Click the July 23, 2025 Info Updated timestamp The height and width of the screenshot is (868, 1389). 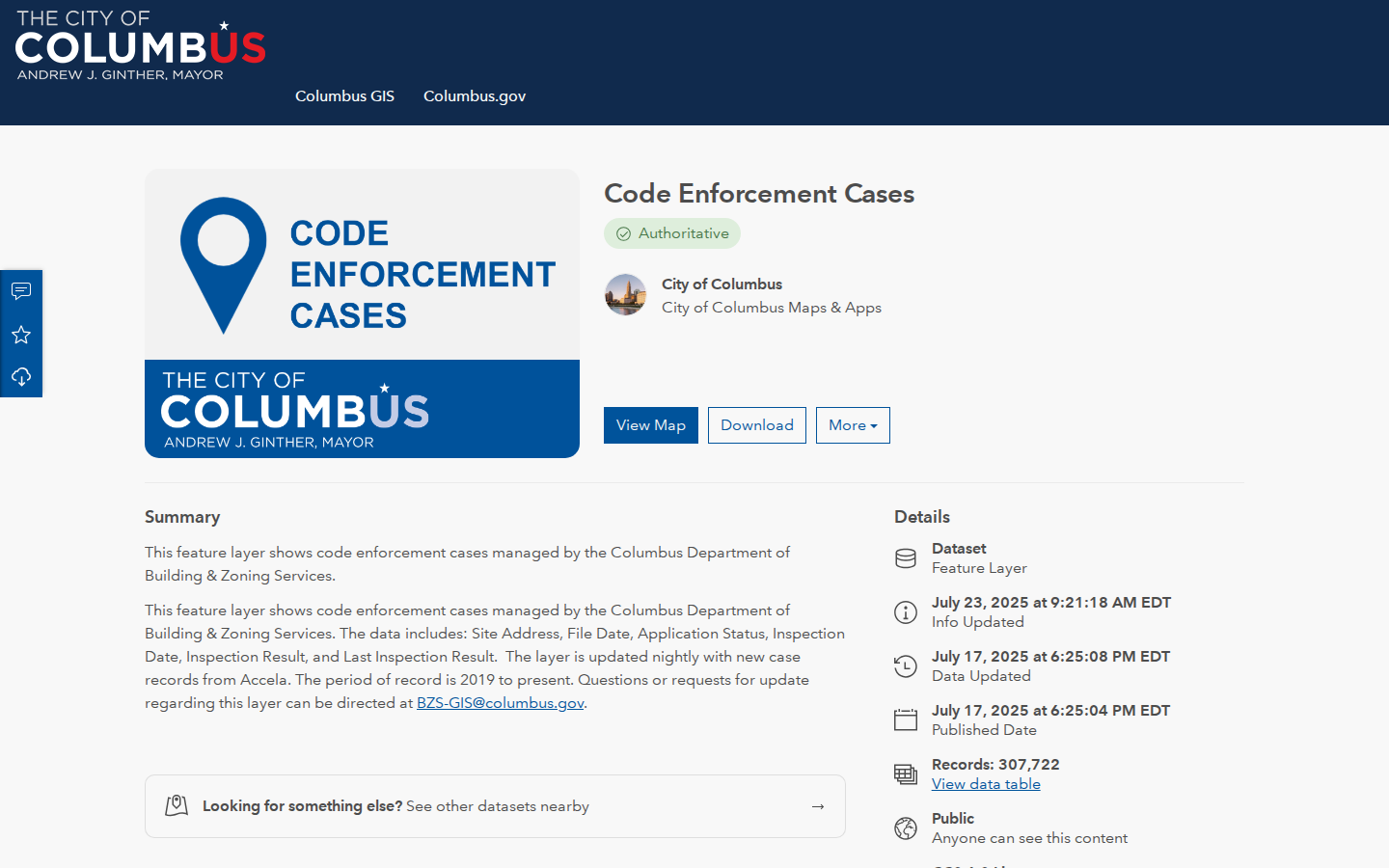click(1051, 603)
